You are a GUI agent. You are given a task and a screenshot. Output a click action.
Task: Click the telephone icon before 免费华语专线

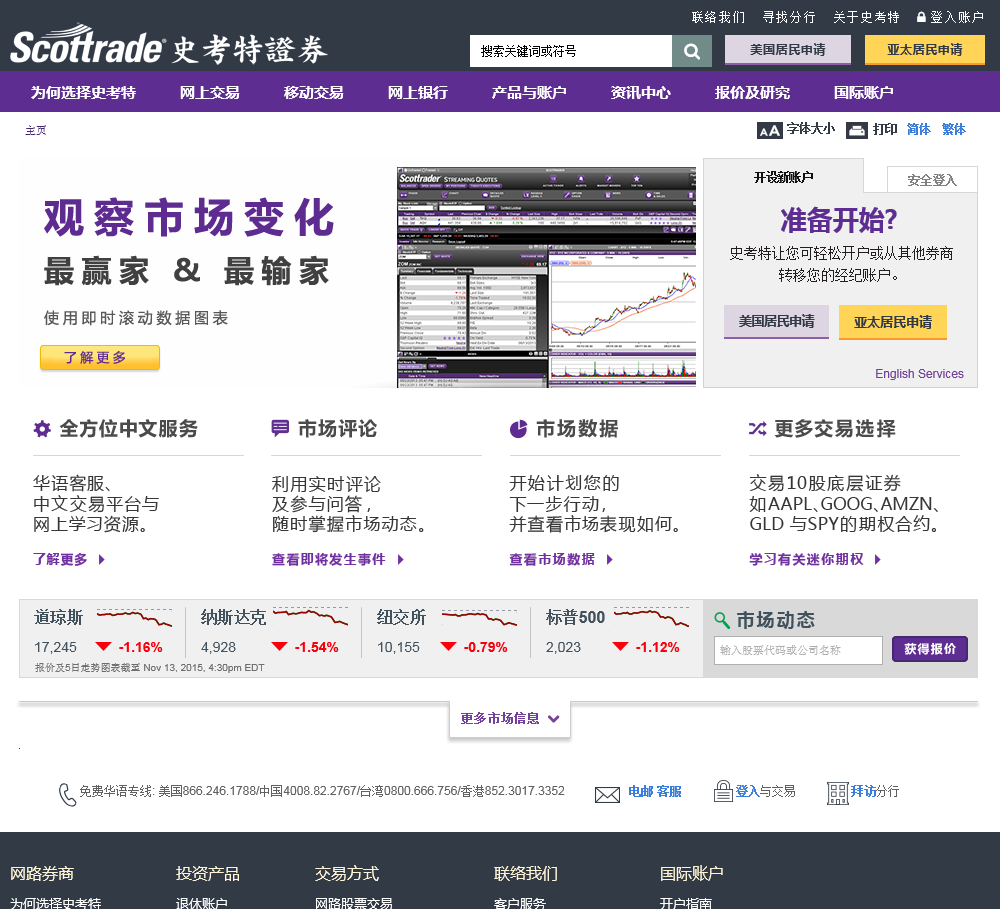click(x=67, y=794)
